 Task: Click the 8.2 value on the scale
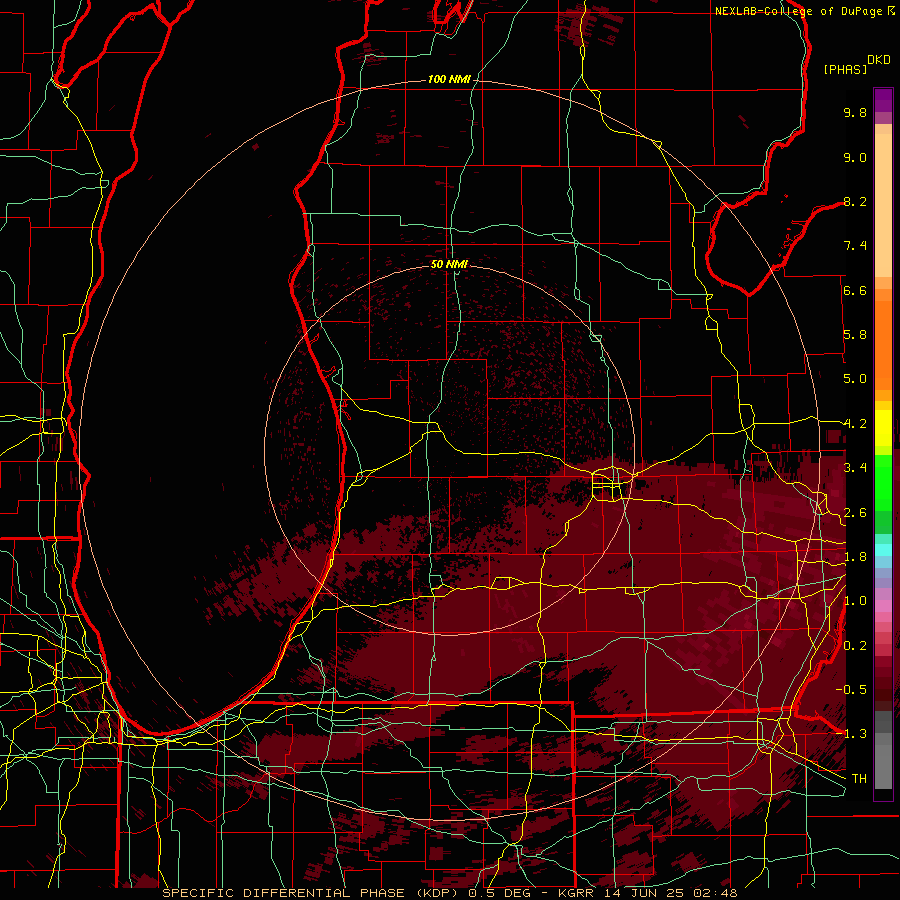pos(855,201)
